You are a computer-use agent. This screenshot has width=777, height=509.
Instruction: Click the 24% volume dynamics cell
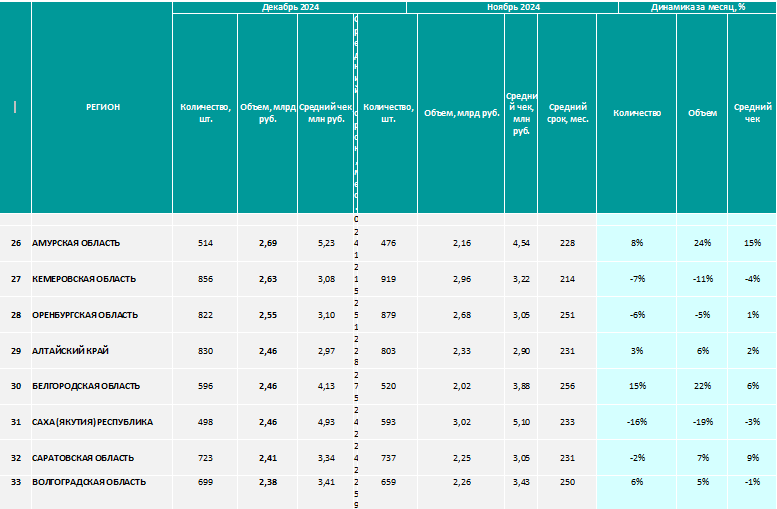(x=702, y=243)
